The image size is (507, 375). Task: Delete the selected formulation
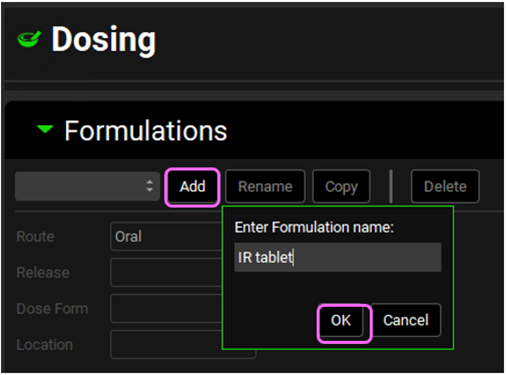tap(445, 186)
